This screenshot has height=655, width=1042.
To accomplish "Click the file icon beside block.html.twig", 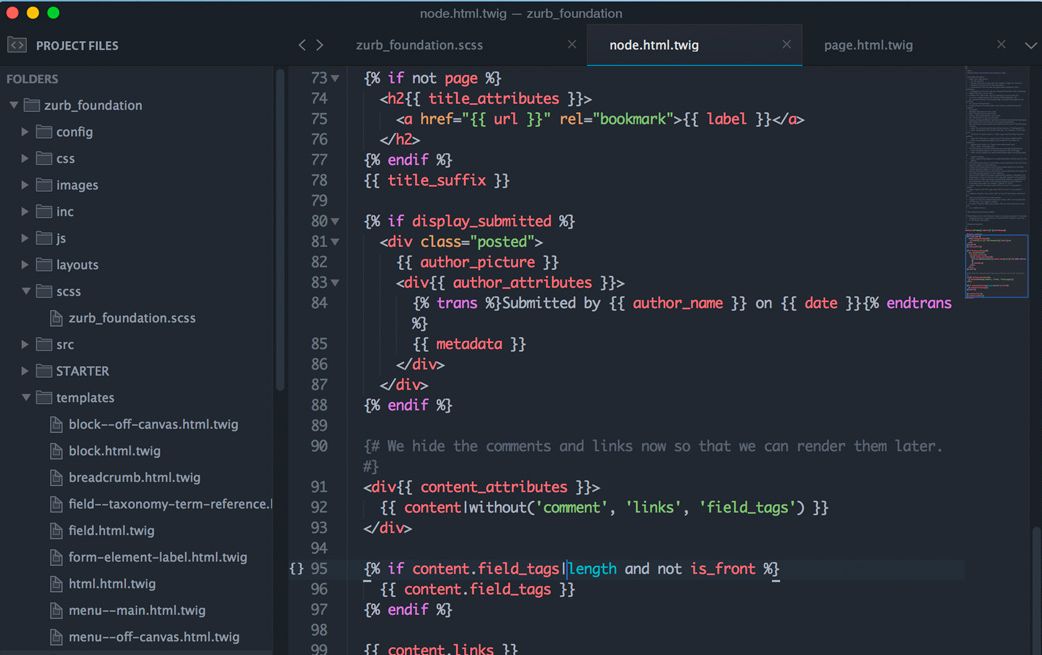I will tap(56, 450).
